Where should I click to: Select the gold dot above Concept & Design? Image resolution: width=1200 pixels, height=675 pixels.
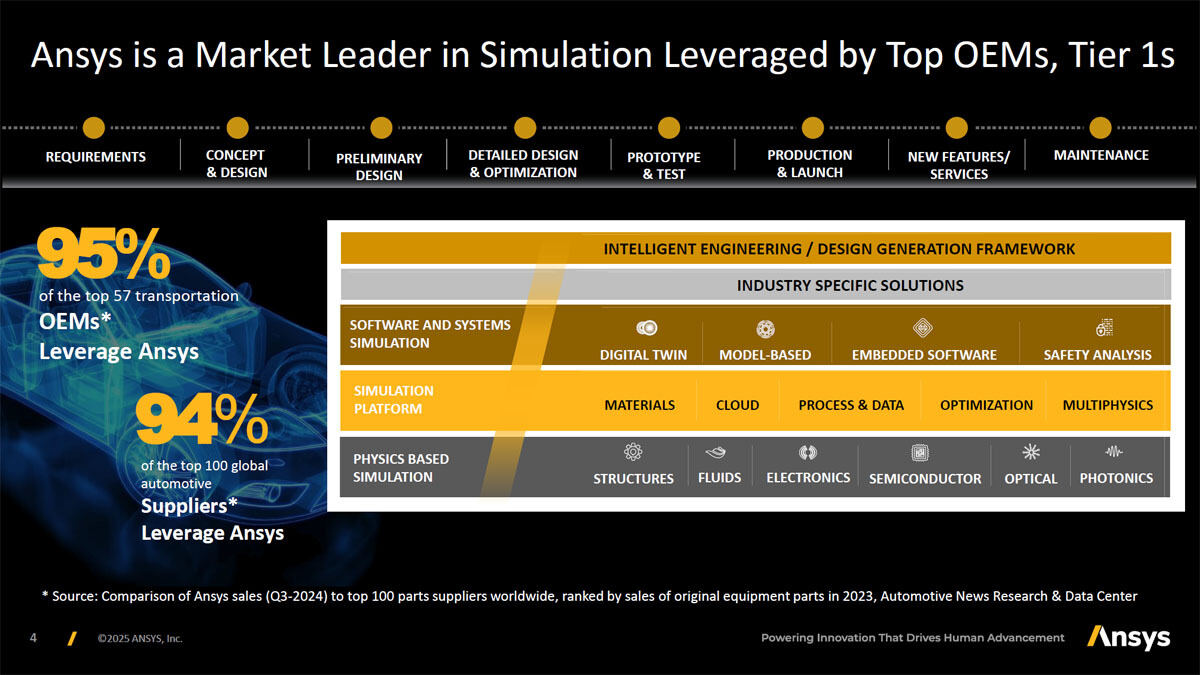click(238, 128)
